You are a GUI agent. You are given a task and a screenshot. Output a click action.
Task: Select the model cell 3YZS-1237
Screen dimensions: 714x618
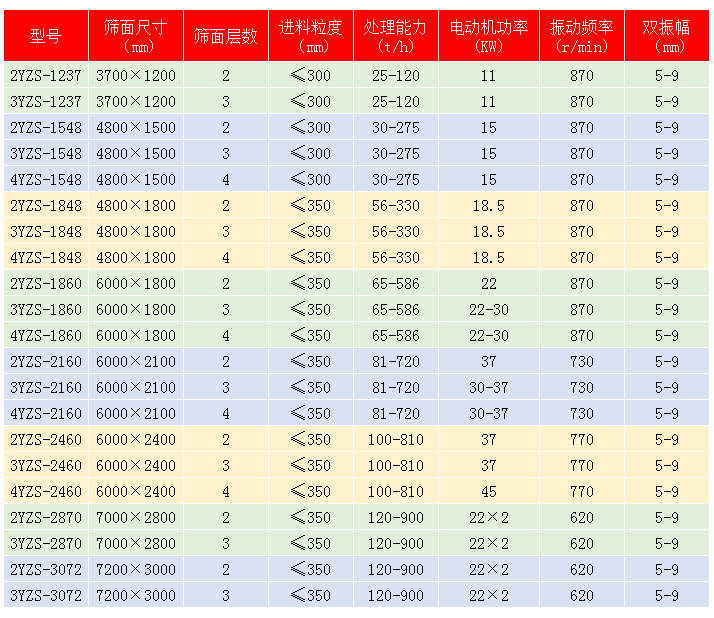[x=46, y=101]
